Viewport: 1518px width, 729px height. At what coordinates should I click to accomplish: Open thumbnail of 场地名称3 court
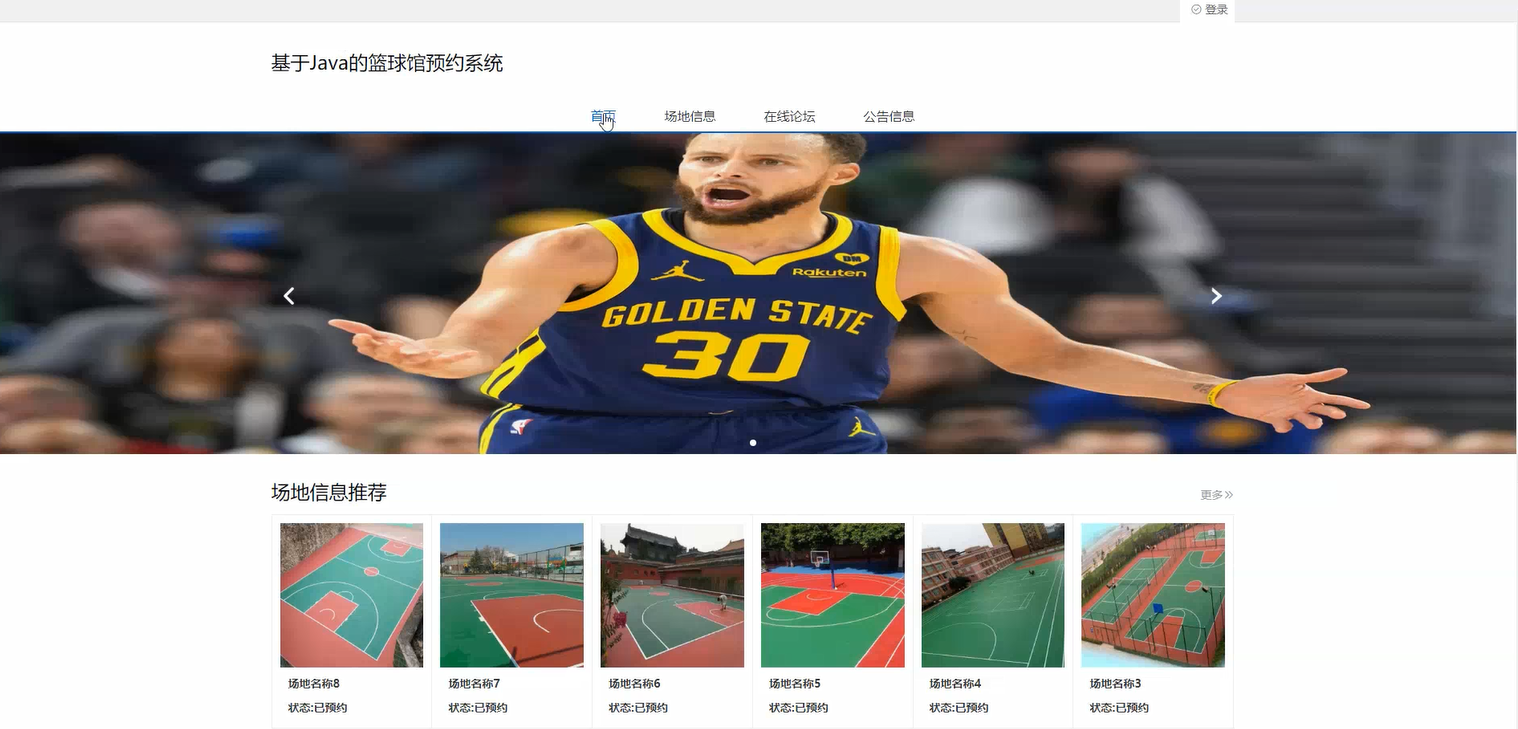(x=1153, y=595)
